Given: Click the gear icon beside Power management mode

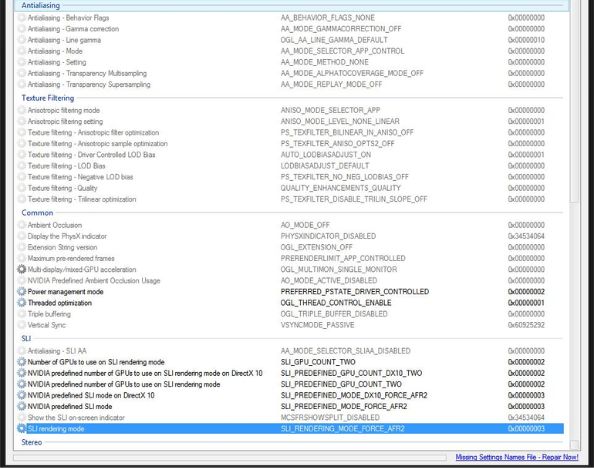Looking at the screenshot, I should [22, 291].
